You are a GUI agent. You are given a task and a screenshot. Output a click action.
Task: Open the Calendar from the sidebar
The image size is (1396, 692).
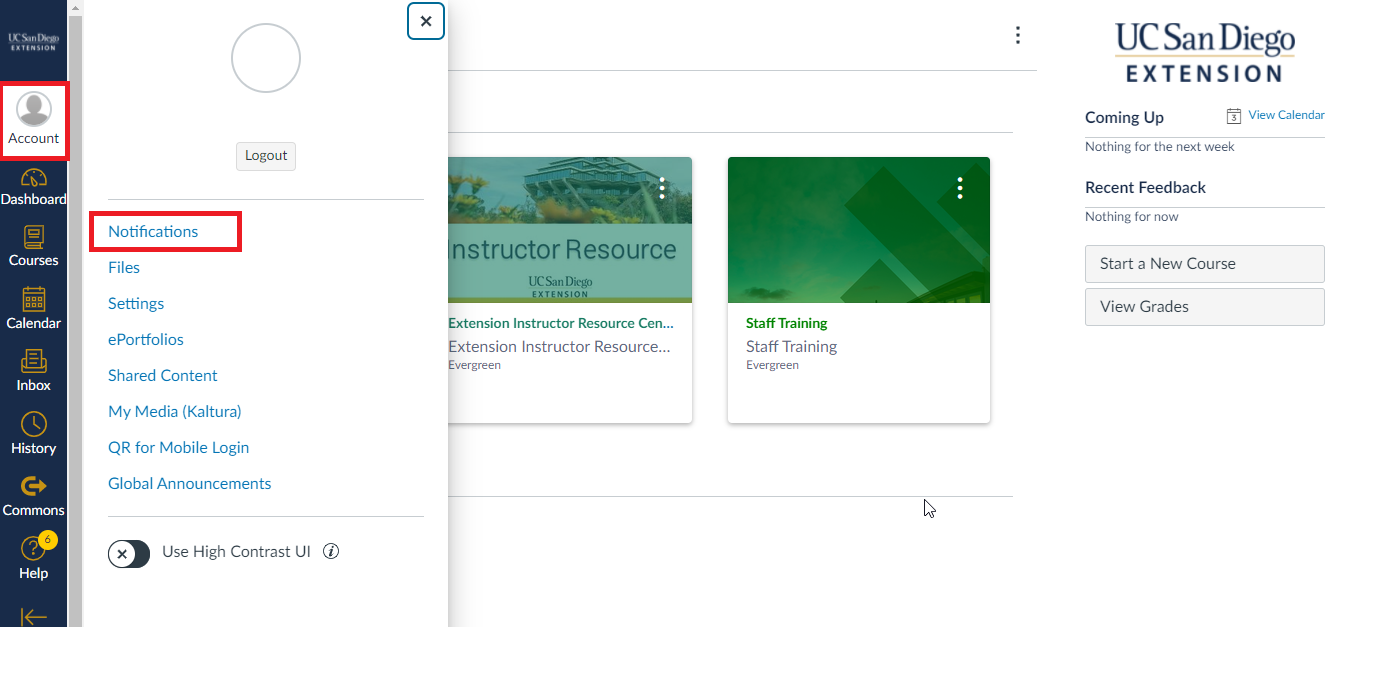click(x=34, y=309)
